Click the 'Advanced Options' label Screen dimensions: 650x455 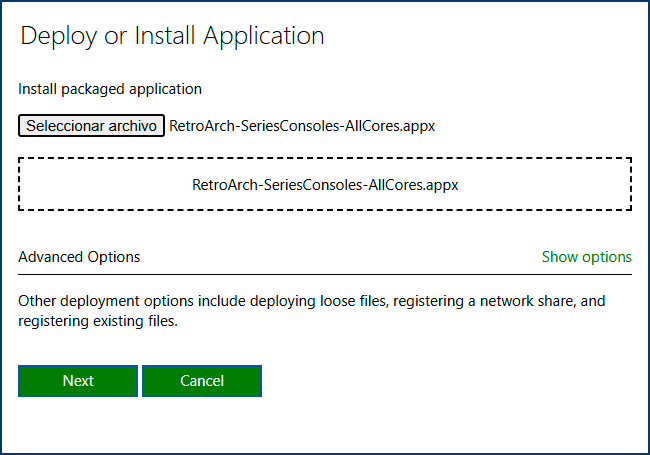(79, 257)
